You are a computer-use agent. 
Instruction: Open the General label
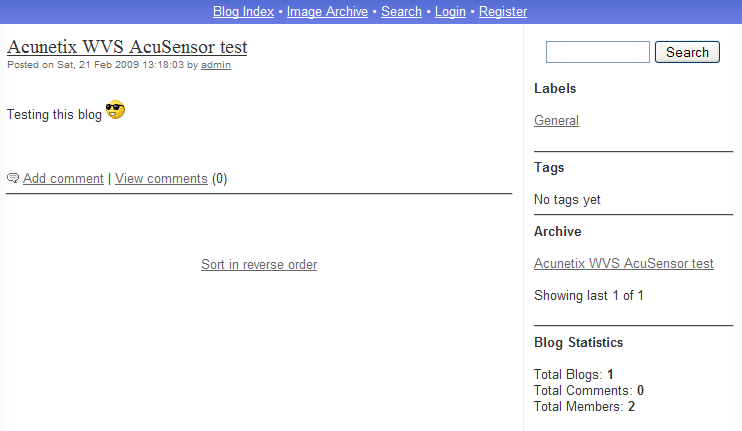point(556,121)
